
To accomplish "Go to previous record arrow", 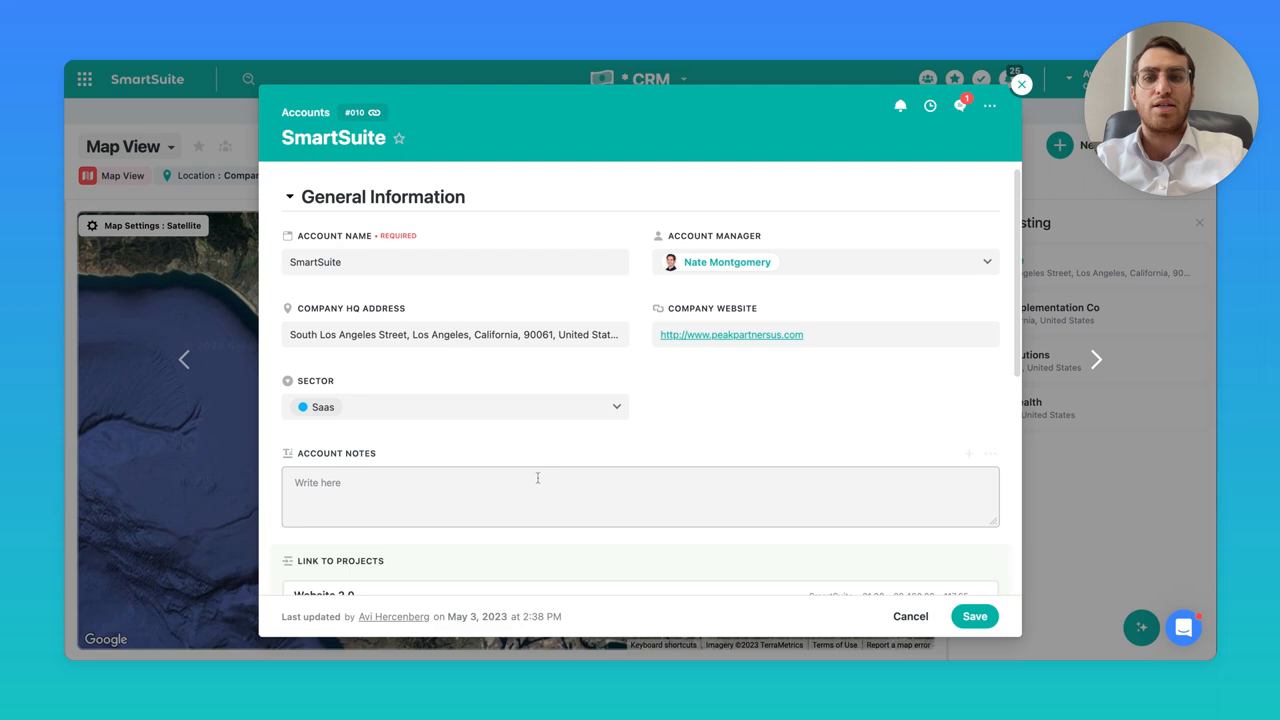I will click(184, 359).
